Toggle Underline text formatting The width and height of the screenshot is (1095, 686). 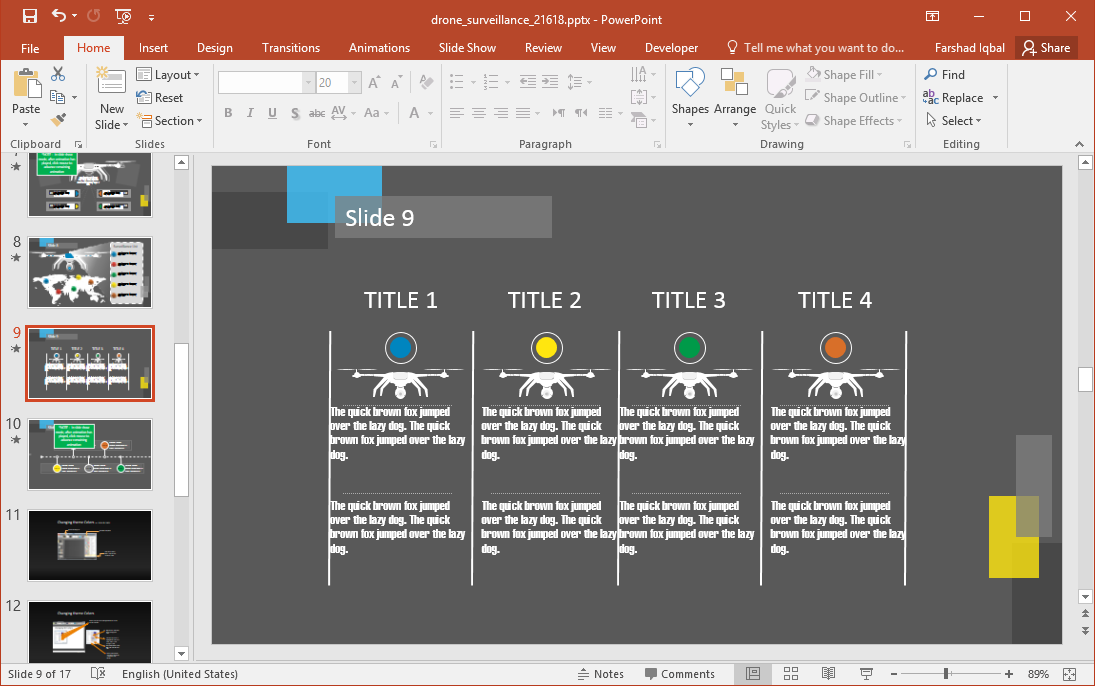[x=272, y=113]
